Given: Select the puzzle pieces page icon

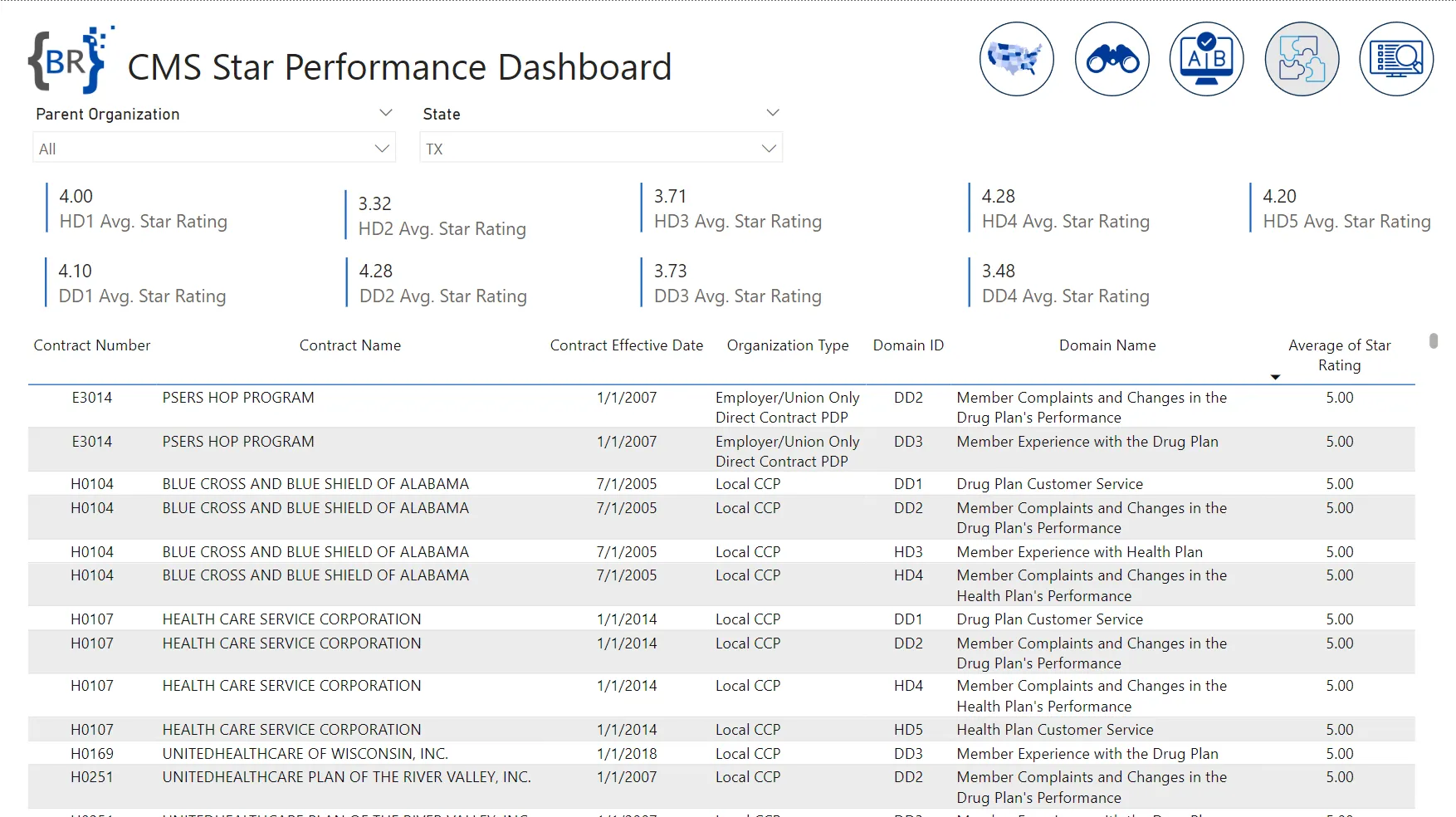Looking at the screenshot, I should pyautogui.click(x=1301, y=59).
